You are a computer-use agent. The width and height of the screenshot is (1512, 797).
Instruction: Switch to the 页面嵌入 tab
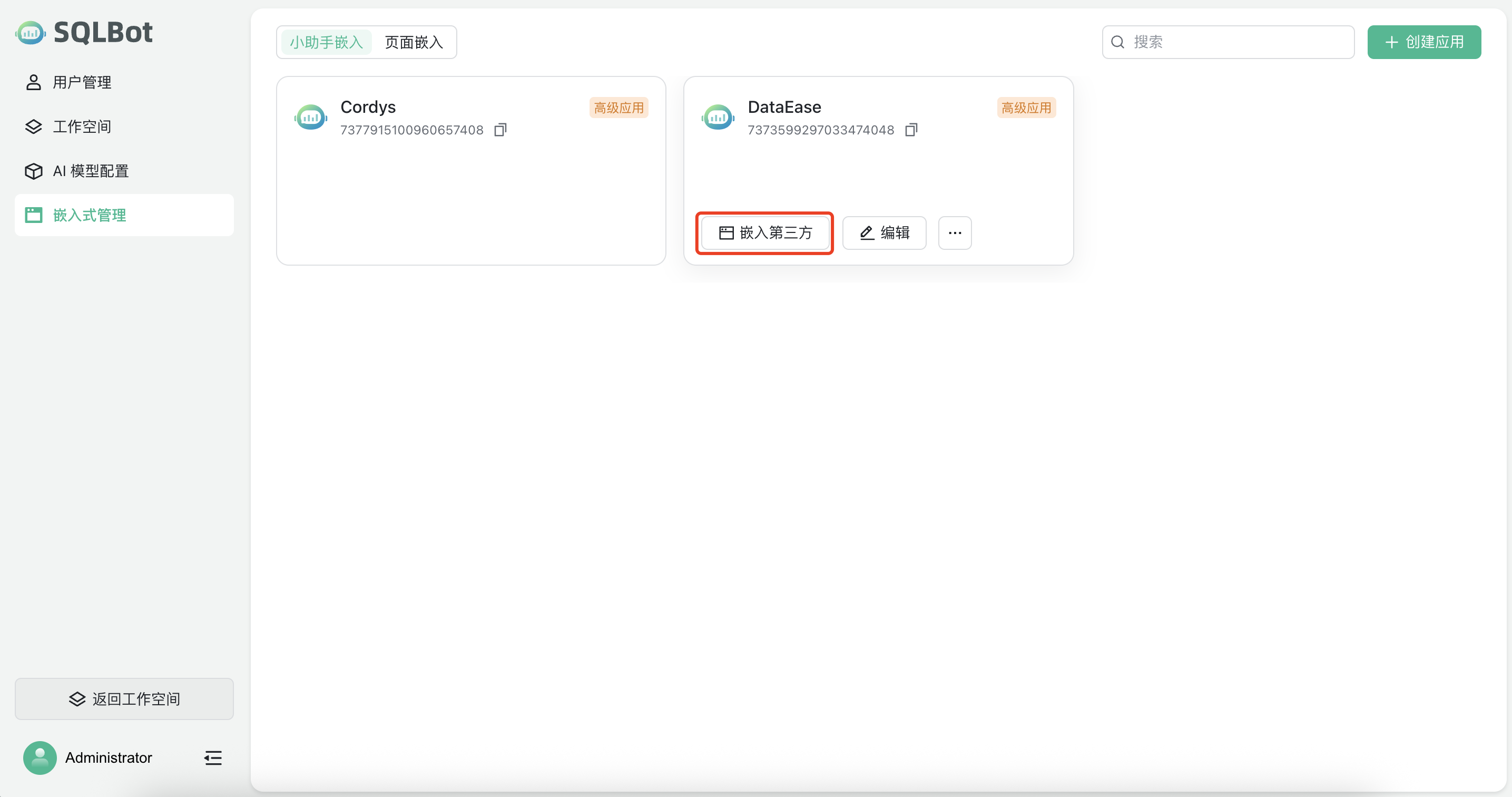pos(414,42)
